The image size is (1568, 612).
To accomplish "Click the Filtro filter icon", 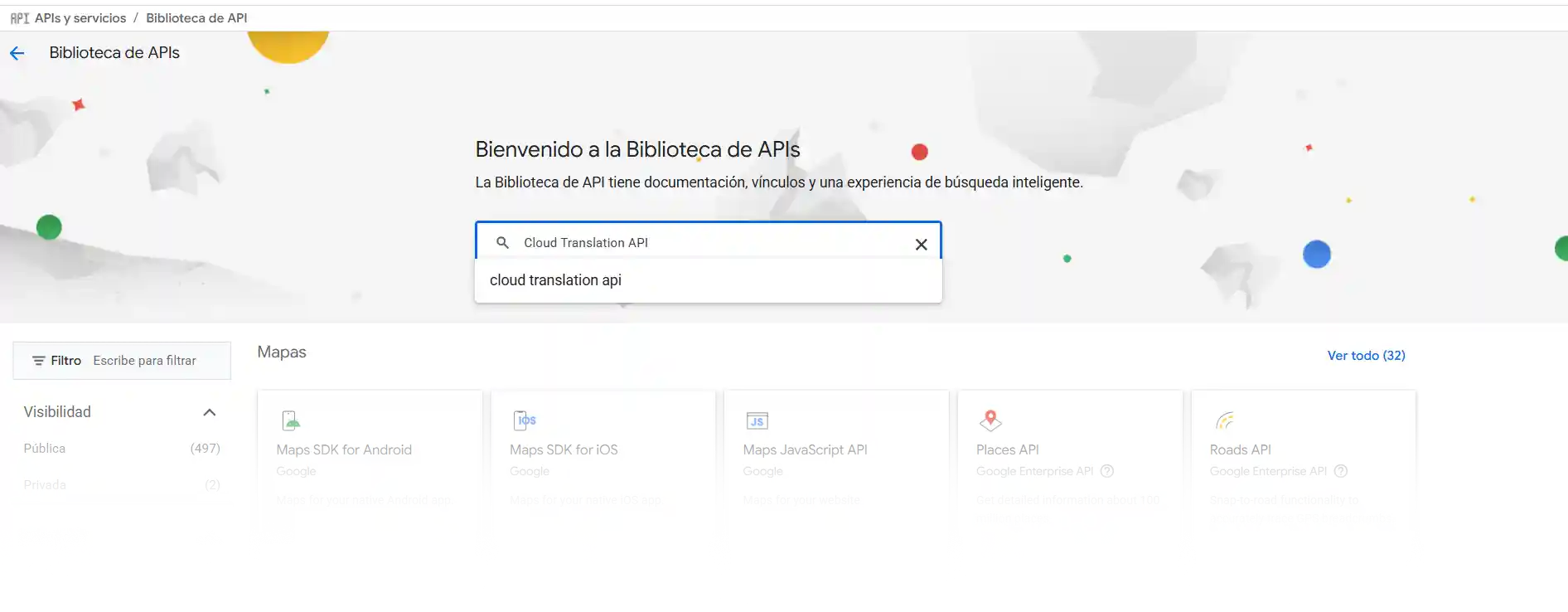I will click(x=38, y=361).
